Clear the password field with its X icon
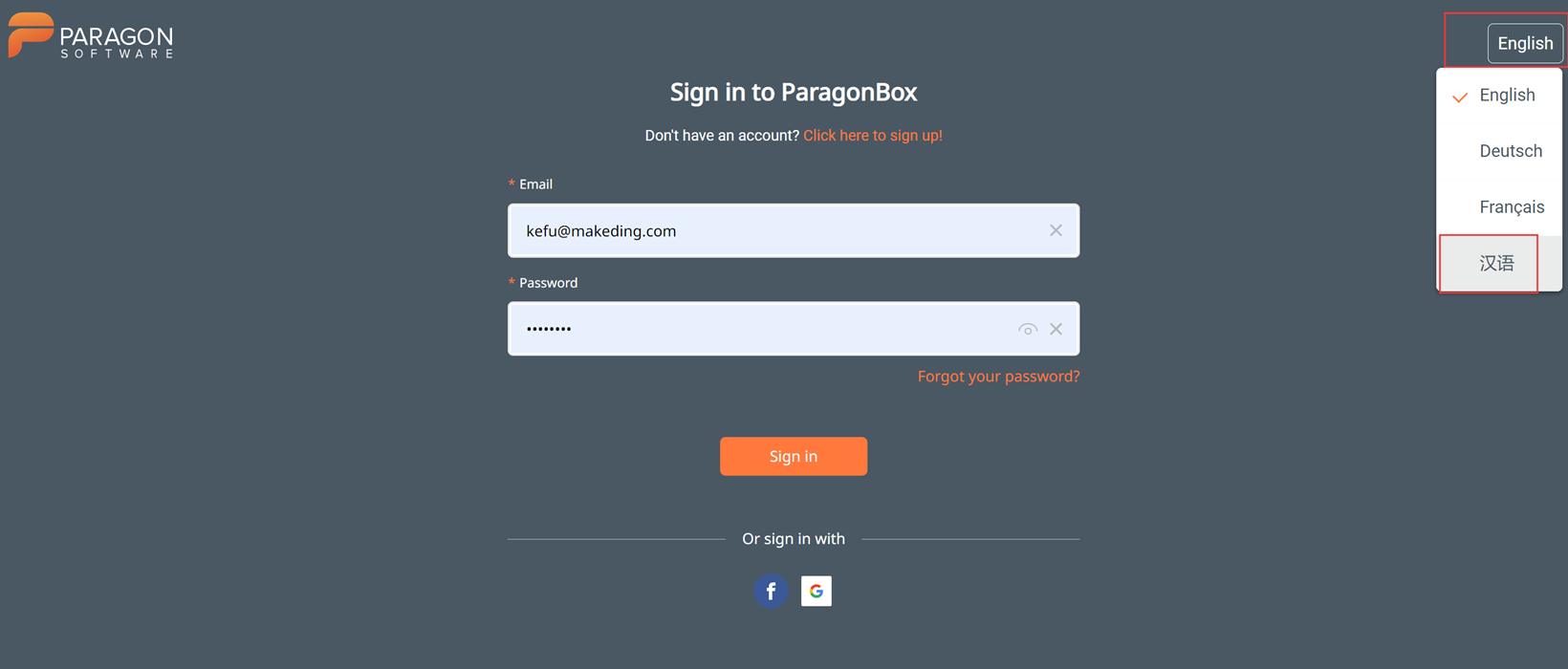Screen dimensions: 1568x669 coord(1056,329)
